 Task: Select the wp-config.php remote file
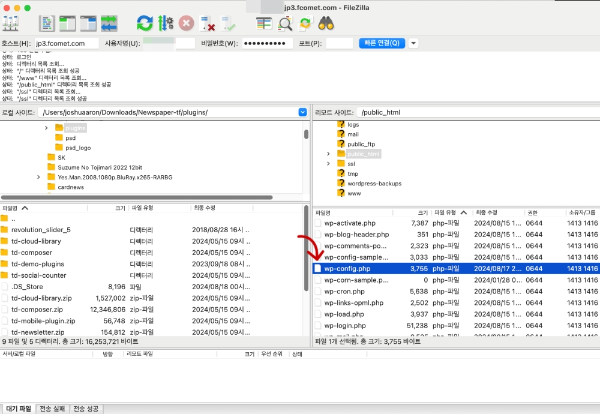click(x=457, y=269)
